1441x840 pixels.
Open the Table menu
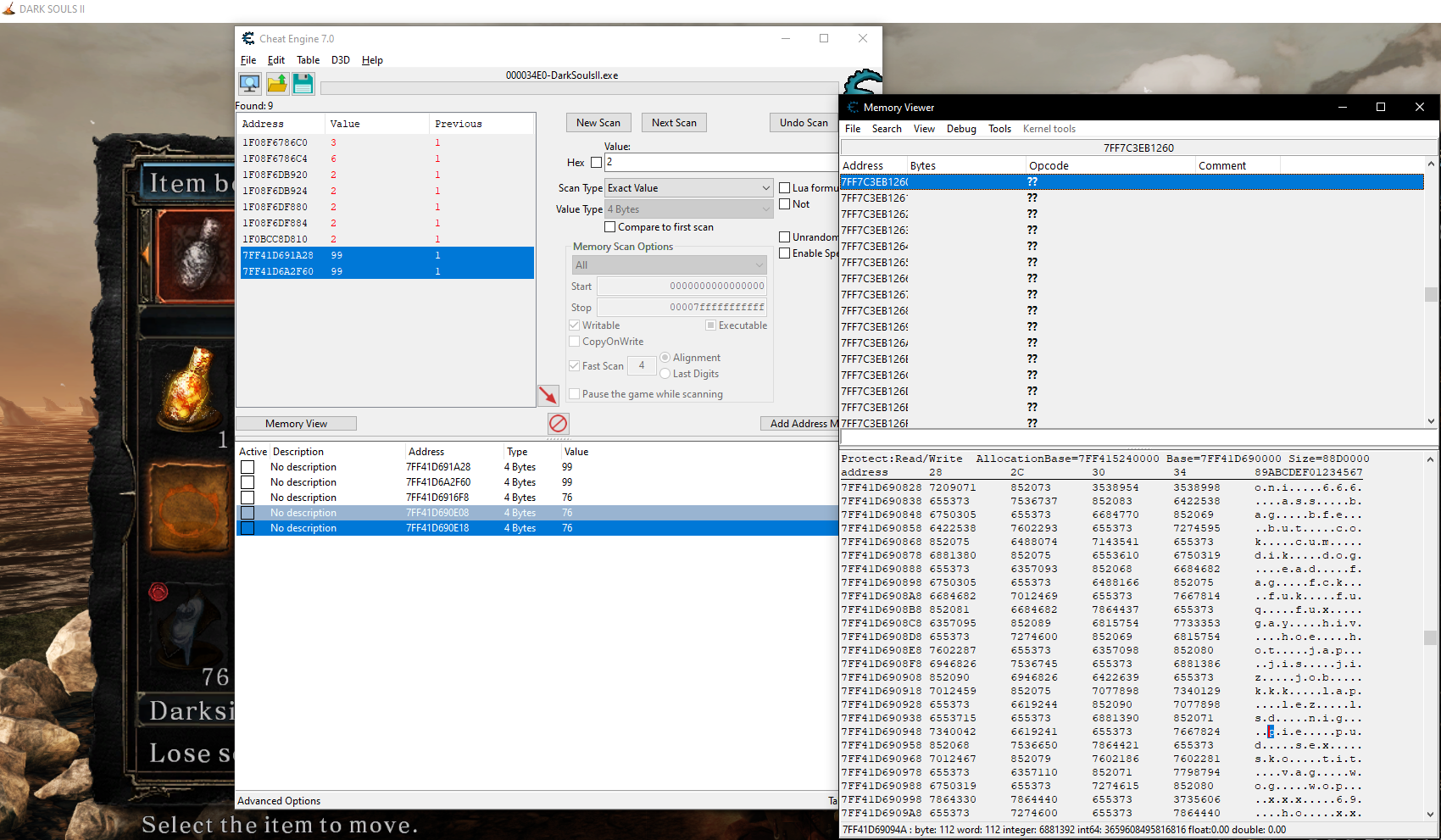[308, 60]
